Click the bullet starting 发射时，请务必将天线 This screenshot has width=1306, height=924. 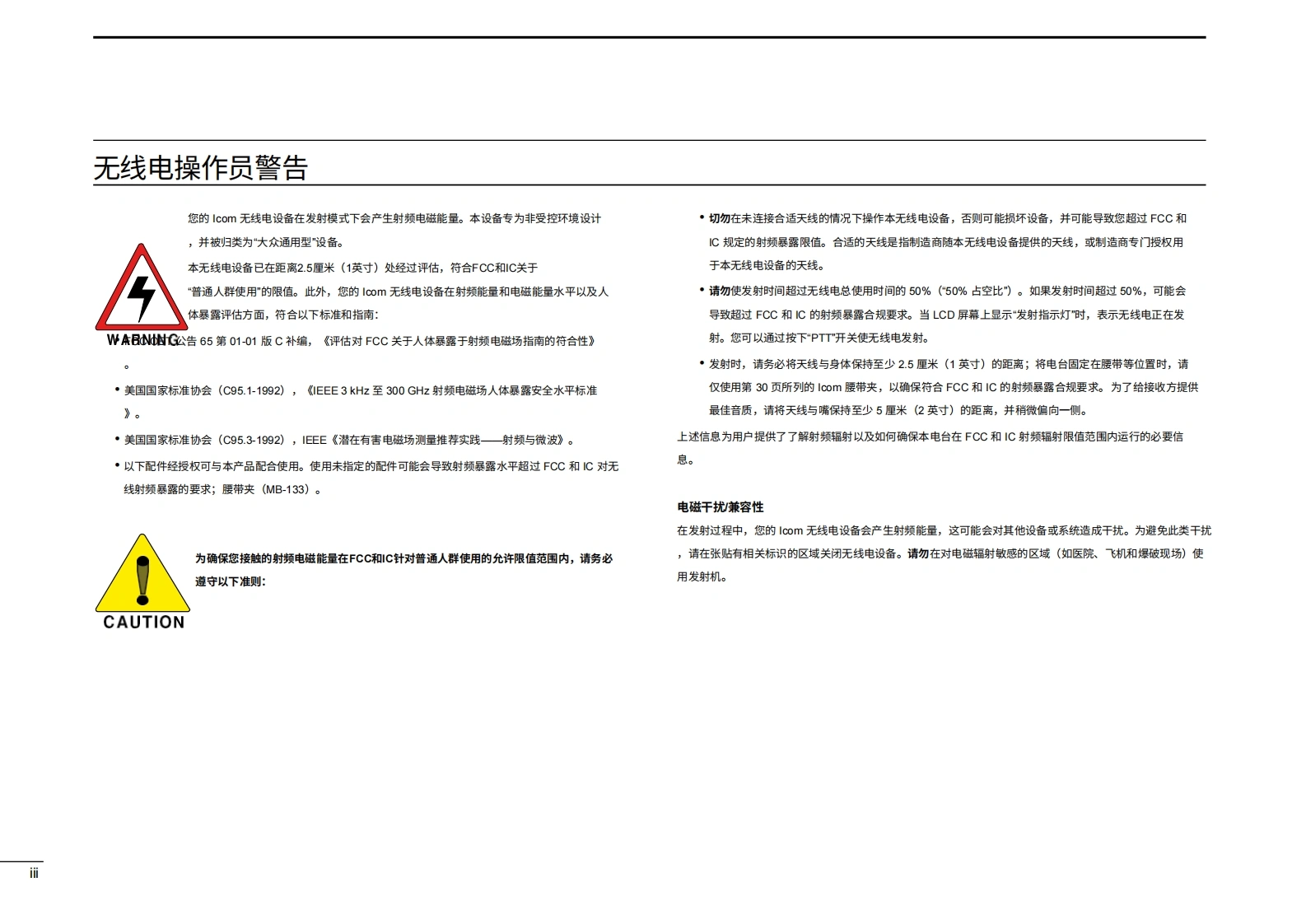click(x=947, y=365)
